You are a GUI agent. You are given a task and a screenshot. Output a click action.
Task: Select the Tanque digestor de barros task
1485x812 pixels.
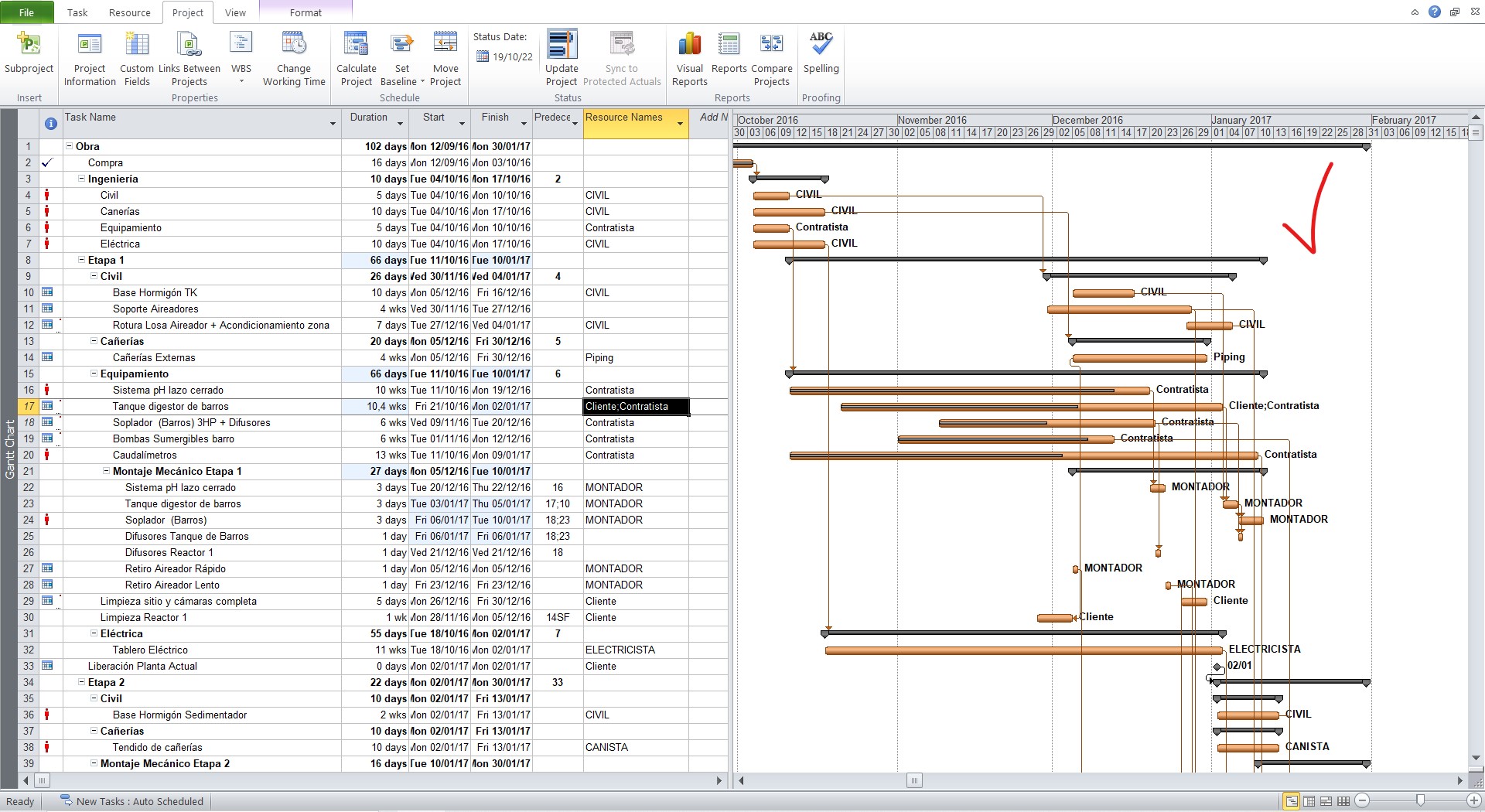tap(170, 406)
